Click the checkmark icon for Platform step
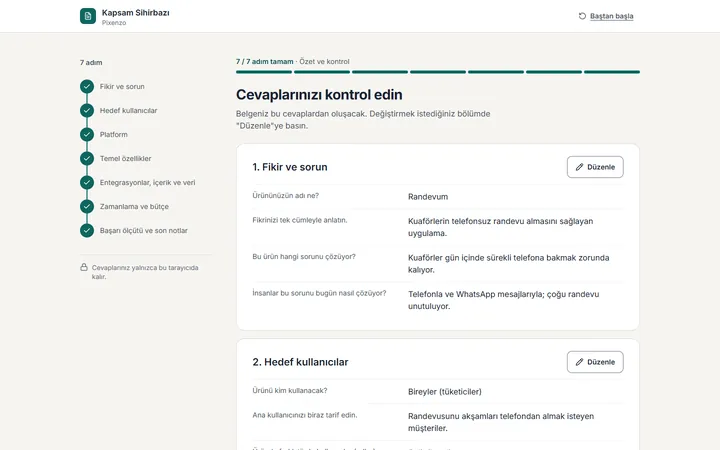This screenshot has width=720, height=450. 87,135
